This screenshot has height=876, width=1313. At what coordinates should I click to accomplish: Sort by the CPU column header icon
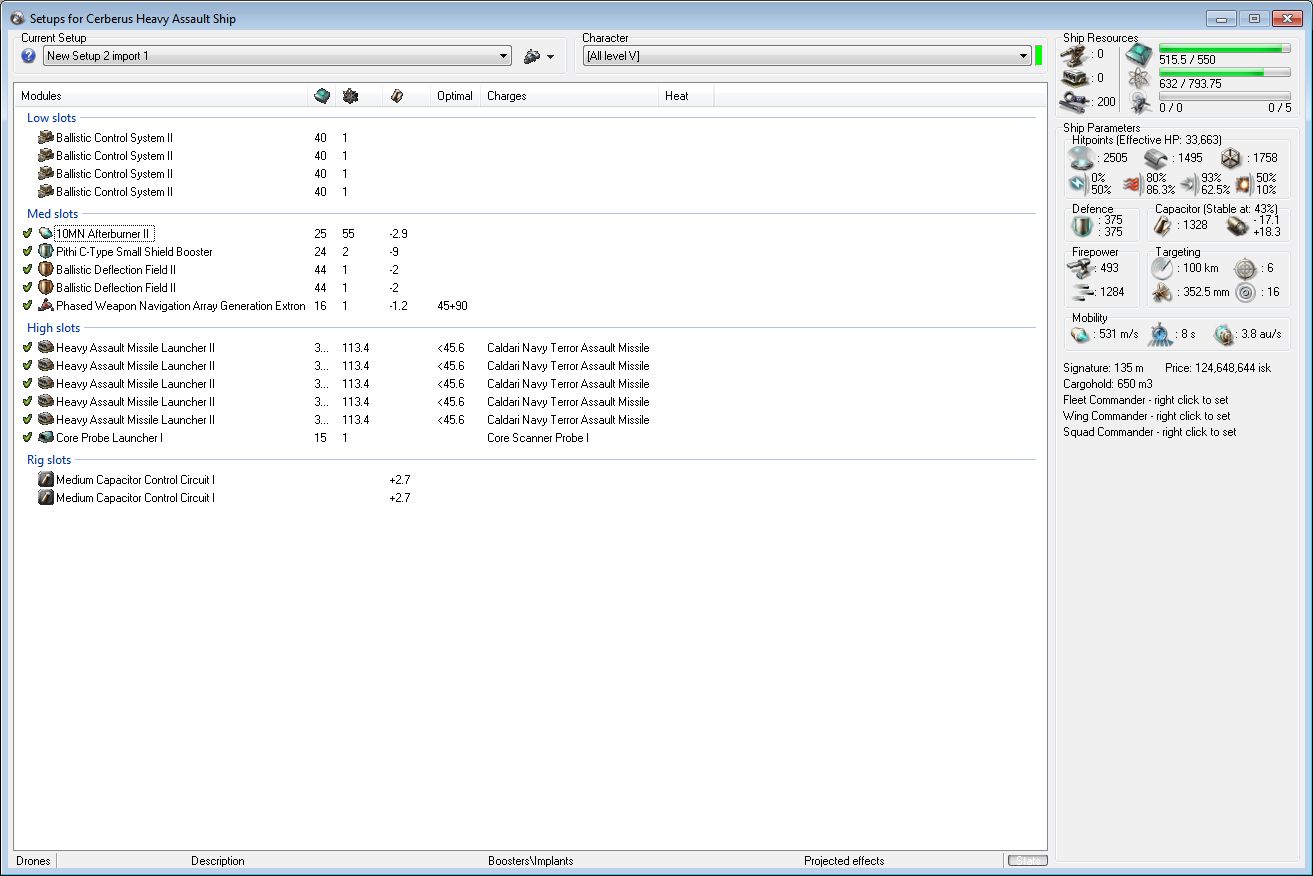tap(321, 96)
